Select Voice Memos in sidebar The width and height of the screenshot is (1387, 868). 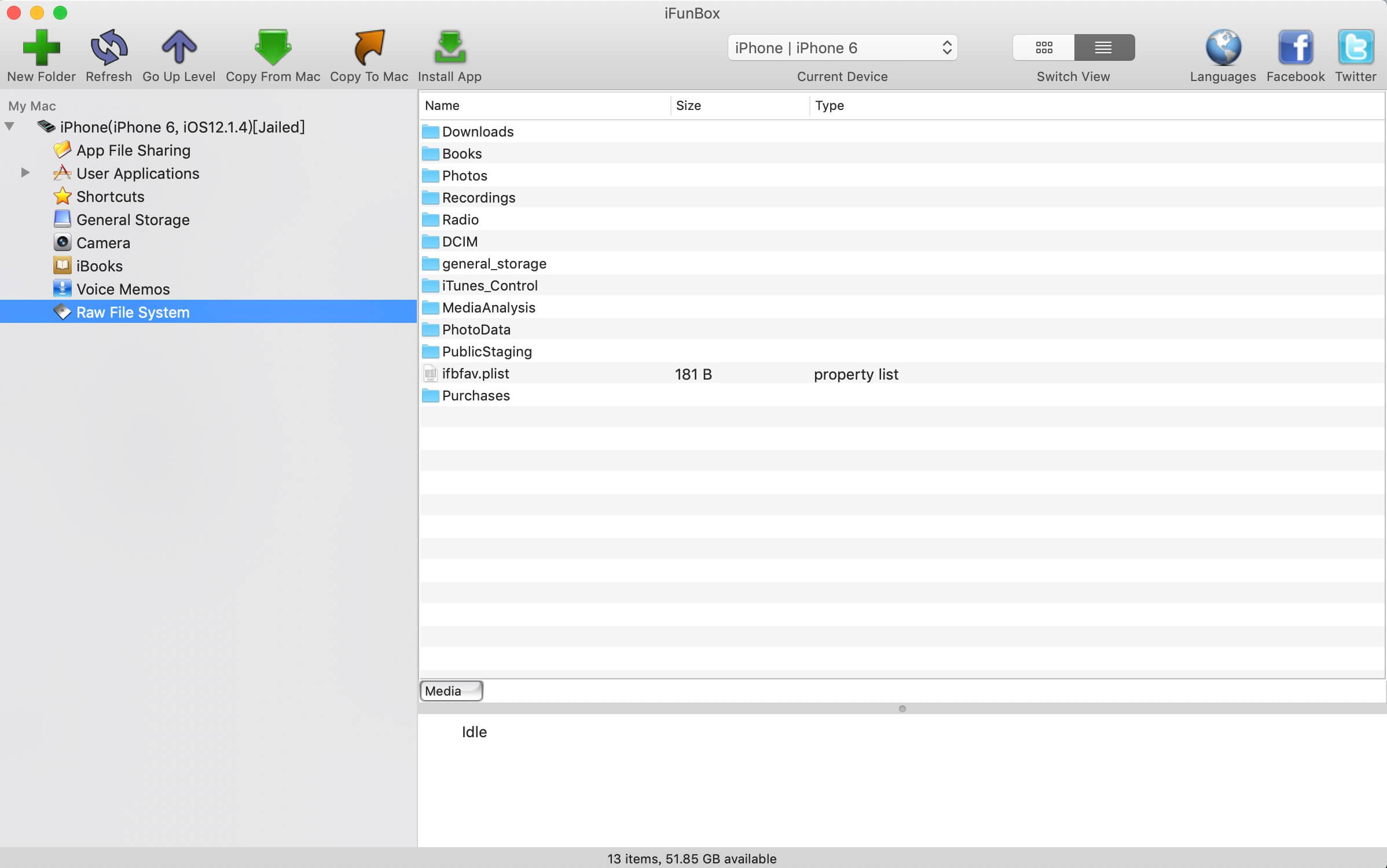pos(208,289)
